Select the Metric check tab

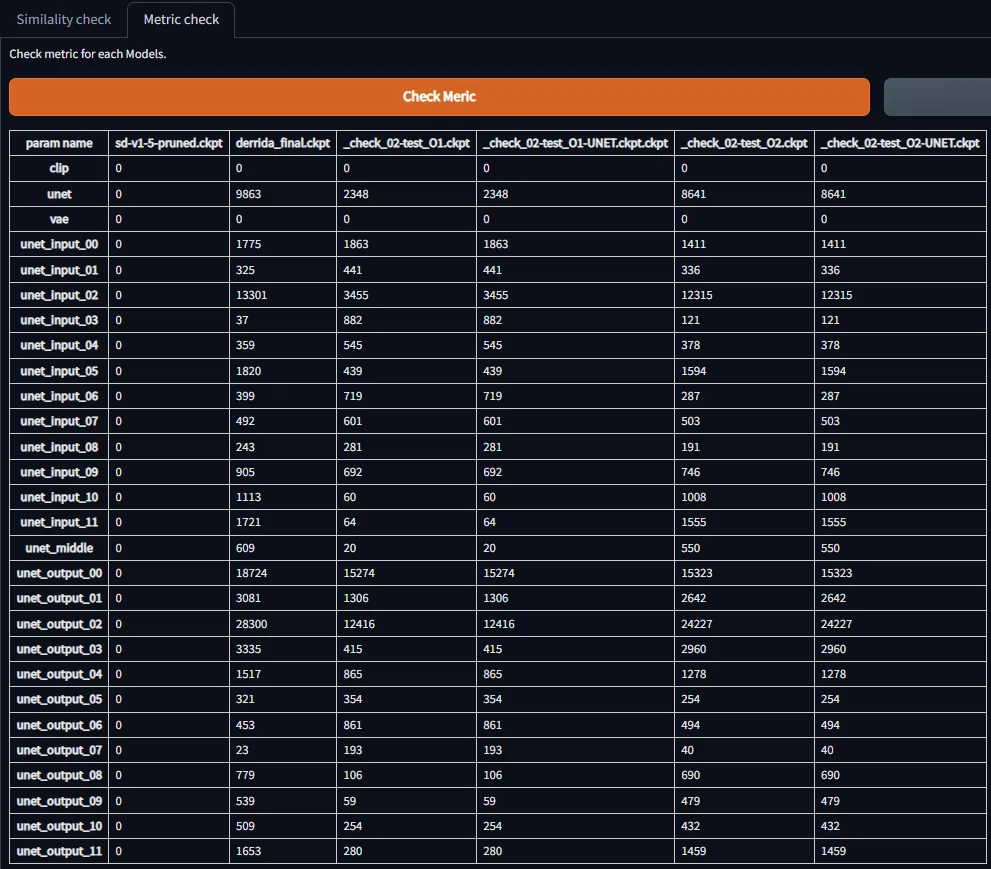click(x=181, y=20)
